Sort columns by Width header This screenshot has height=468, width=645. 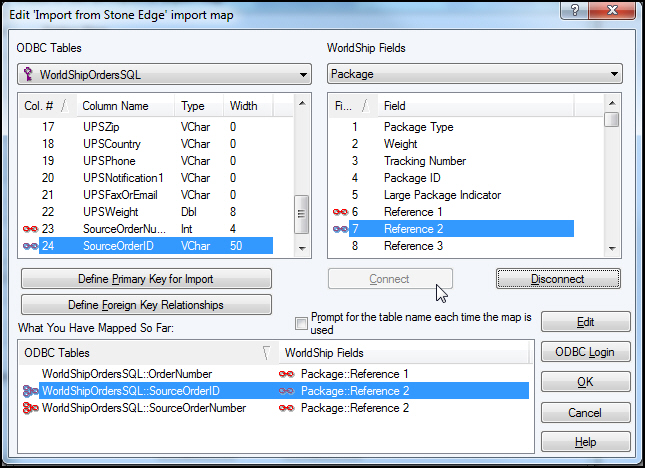(x=248, y=106)
